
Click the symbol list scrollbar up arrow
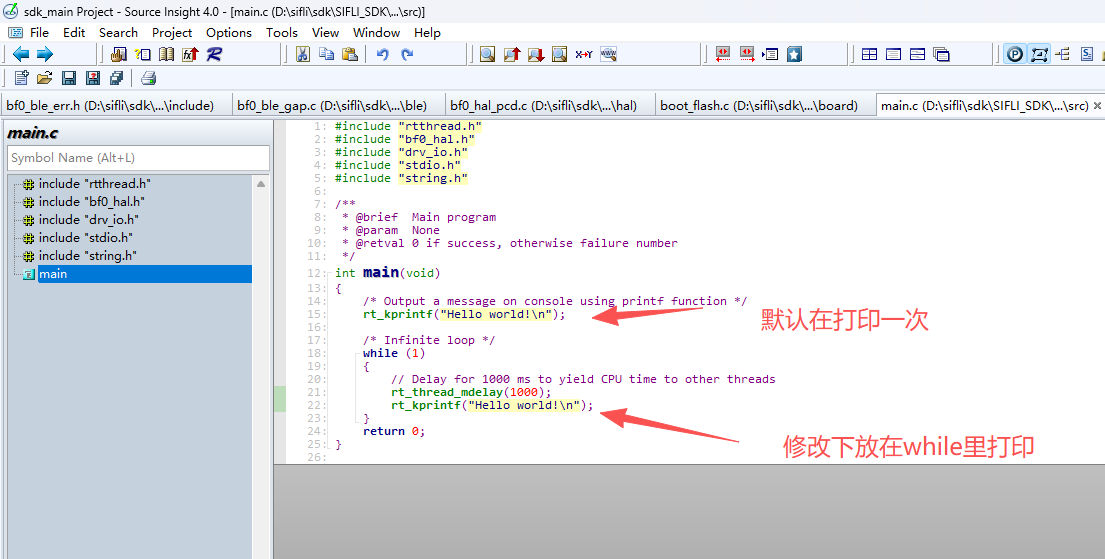262,184
